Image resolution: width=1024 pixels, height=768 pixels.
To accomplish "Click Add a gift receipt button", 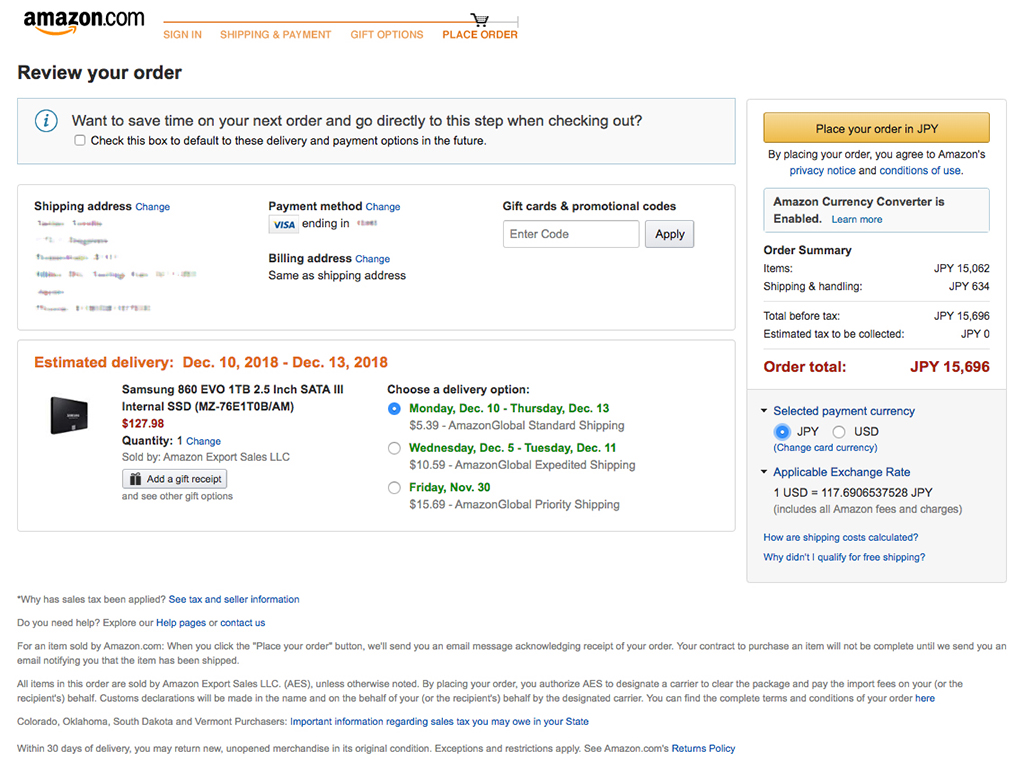I will [x=175, y=479].
